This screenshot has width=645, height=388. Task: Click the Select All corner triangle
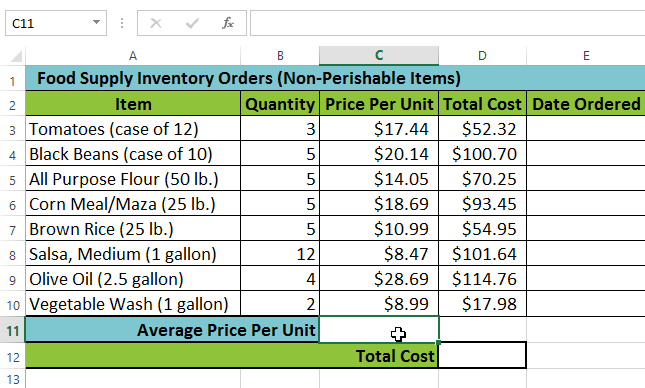15,56
